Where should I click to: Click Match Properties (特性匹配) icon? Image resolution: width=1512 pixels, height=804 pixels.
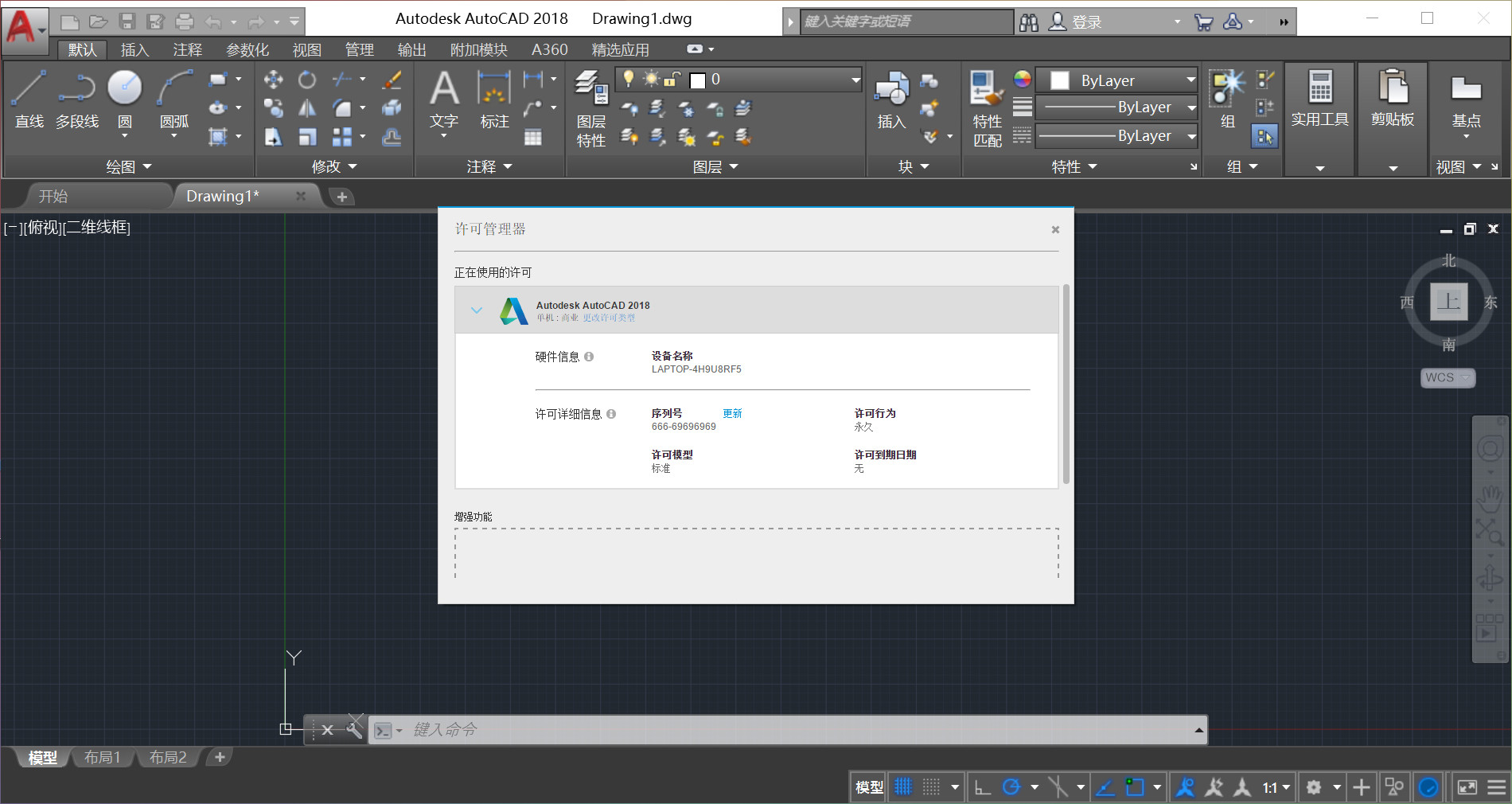987,108
